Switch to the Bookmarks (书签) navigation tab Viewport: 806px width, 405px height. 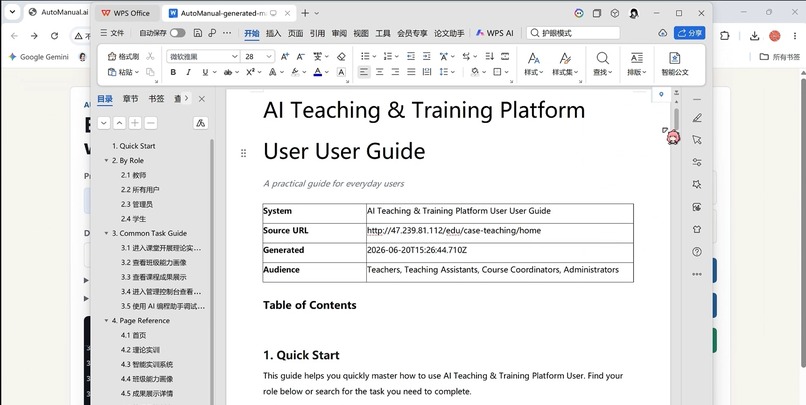pyautogui.click(x=156, y=99)
